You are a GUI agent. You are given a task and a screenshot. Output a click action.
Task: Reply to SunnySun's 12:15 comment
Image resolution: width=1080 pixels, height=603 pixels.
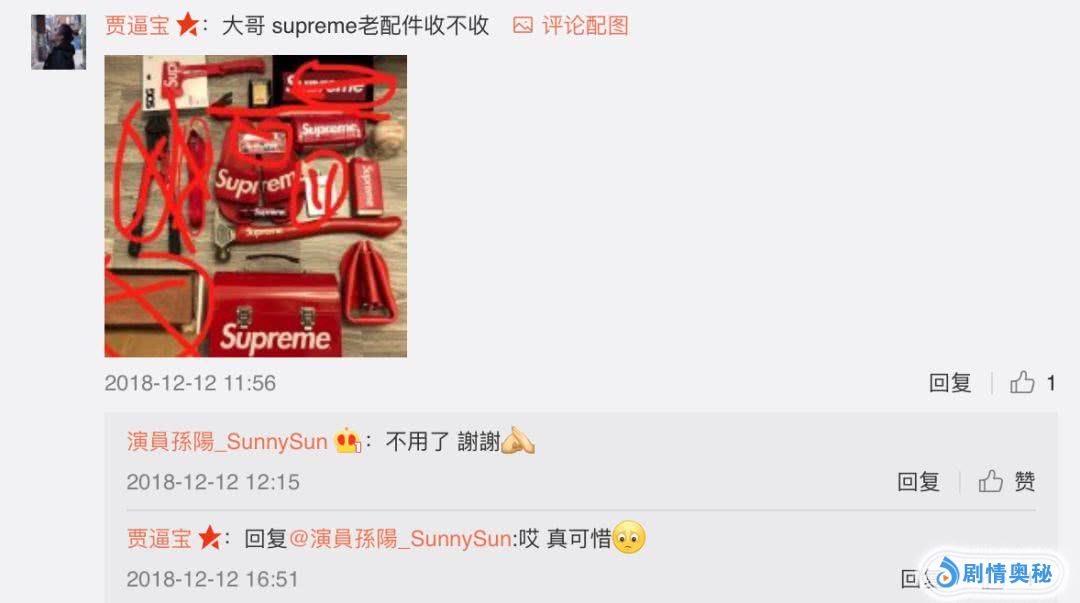tap(918, 481)
